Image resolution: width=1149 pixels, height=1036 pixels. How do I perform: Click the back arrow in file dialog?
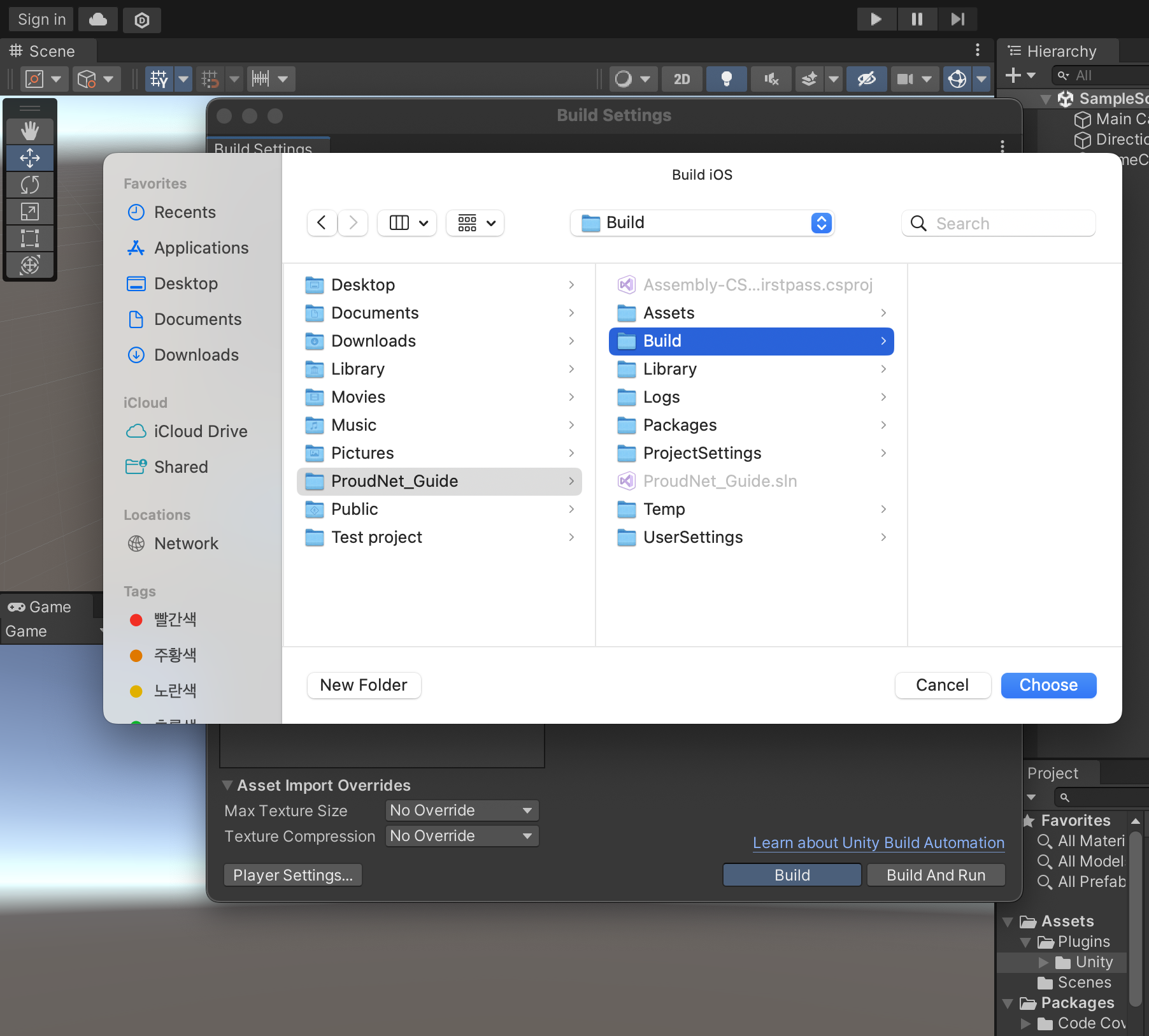tap(322, 223)
